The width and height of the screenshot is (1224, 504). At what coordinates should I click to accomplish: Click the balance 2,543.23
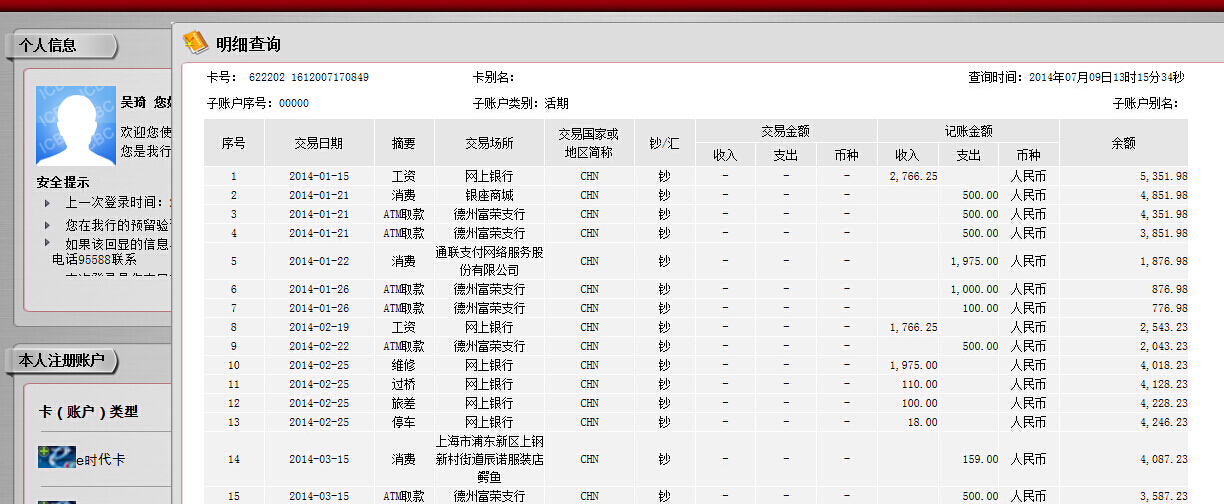coord(1163,327)
